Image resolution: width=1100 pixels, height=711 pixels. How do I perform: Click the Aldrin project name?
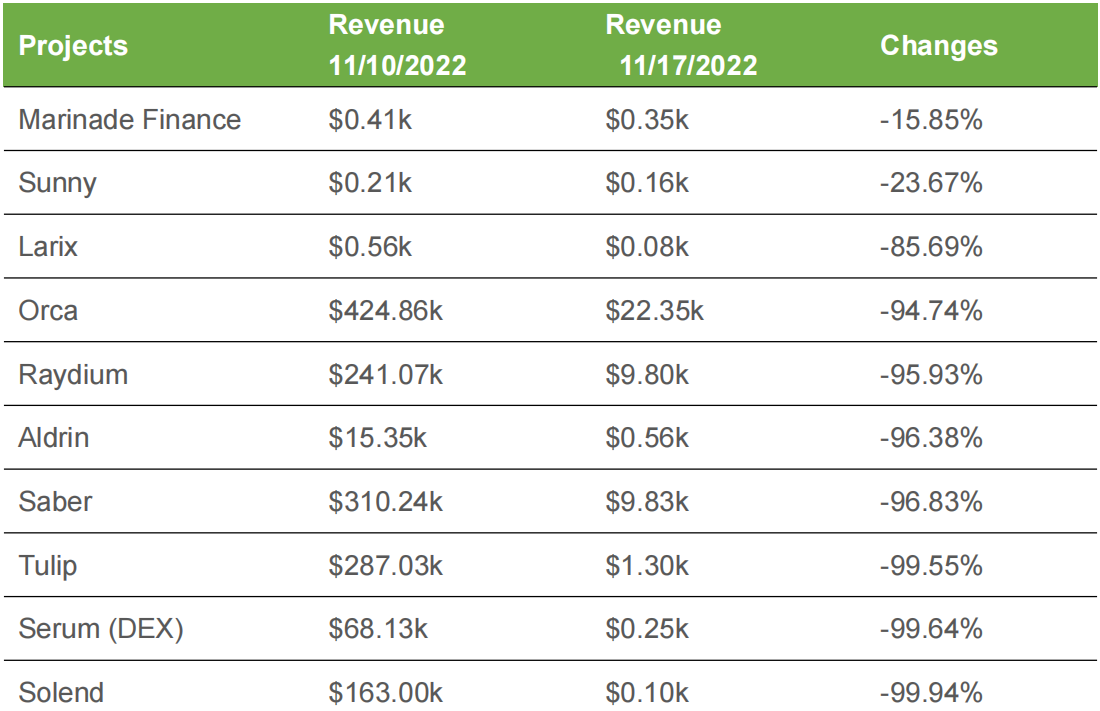(x=53, y=437)
